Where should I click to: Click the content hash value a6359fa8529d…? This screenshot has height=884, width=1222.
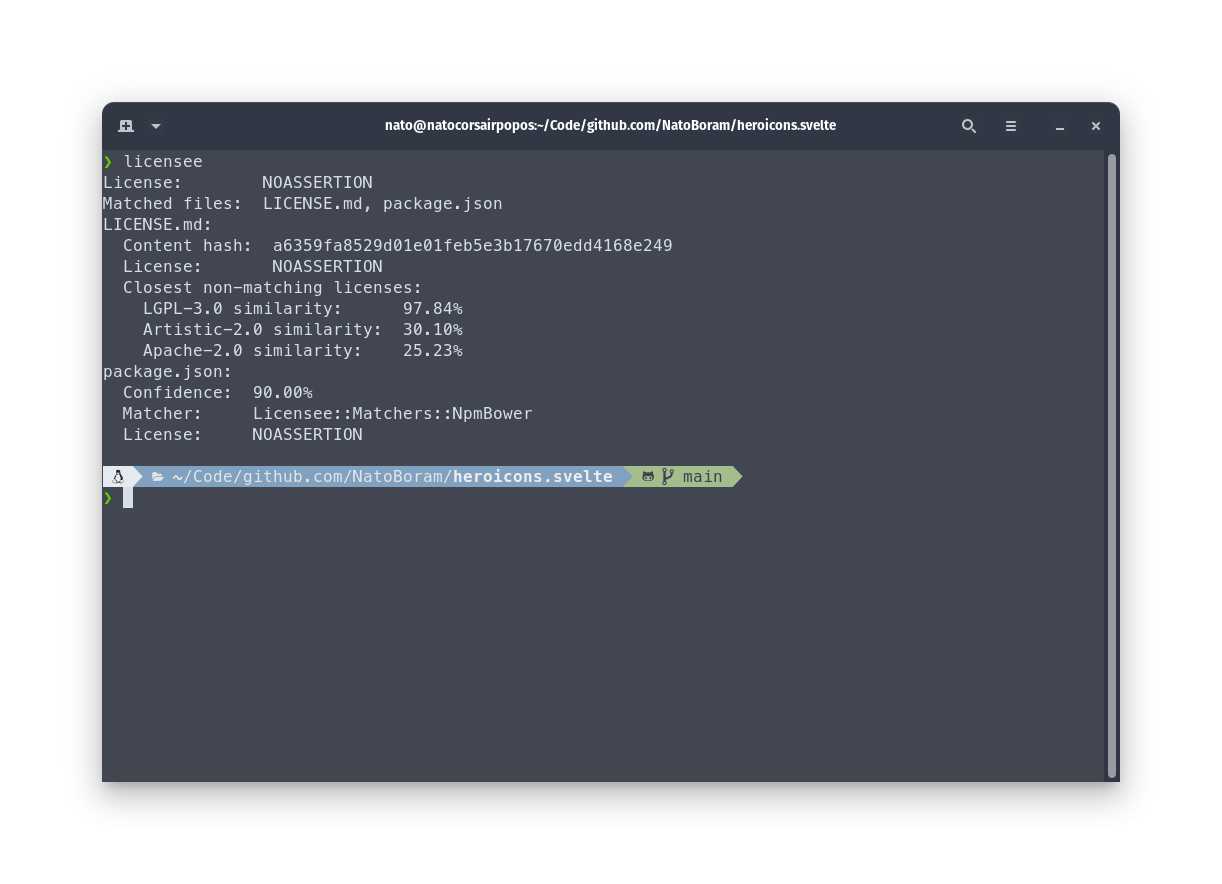click(473, 246)
